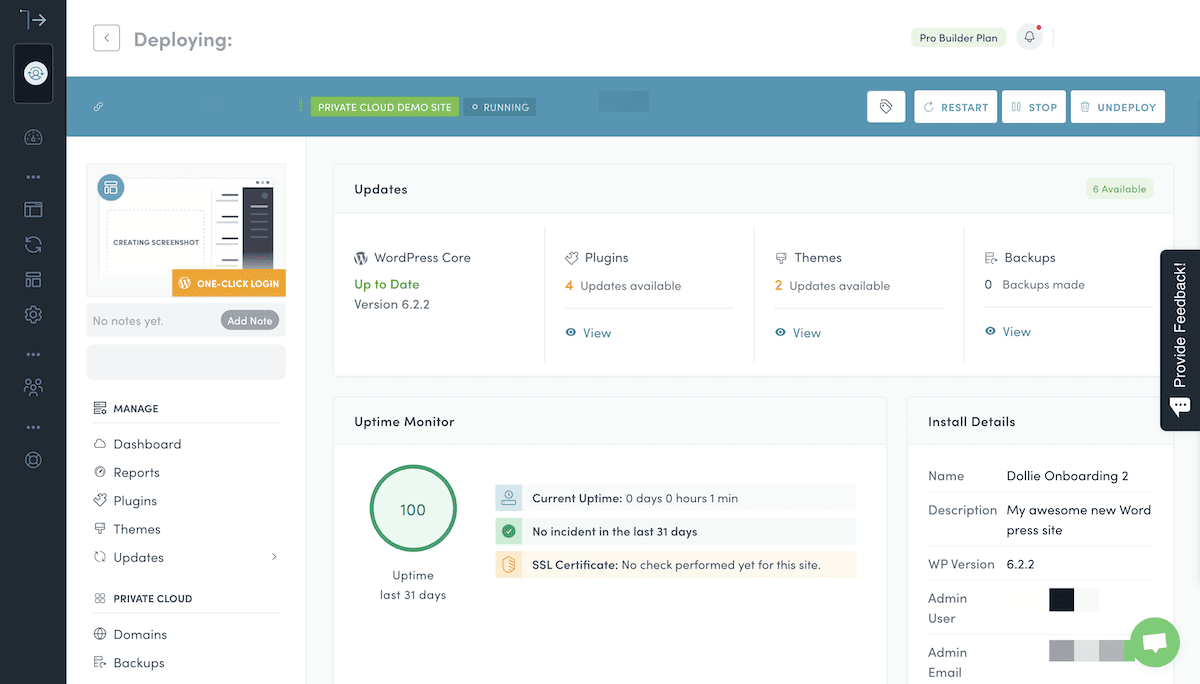Click the 100 uptime circle gauge
This screenshot has height=684, width=1200.
point(413,510)
